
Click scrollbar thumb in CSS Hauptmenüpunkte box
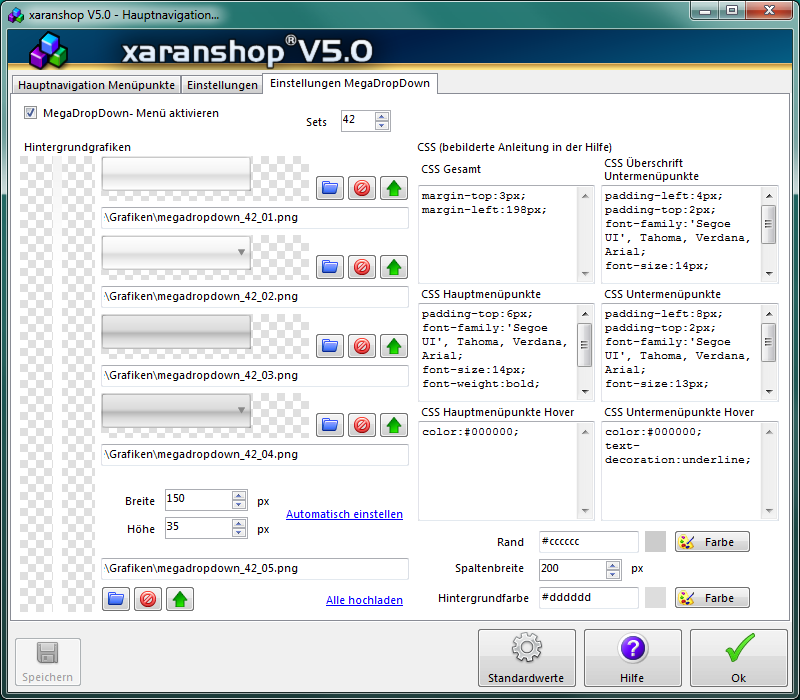[x=585, y=344]
